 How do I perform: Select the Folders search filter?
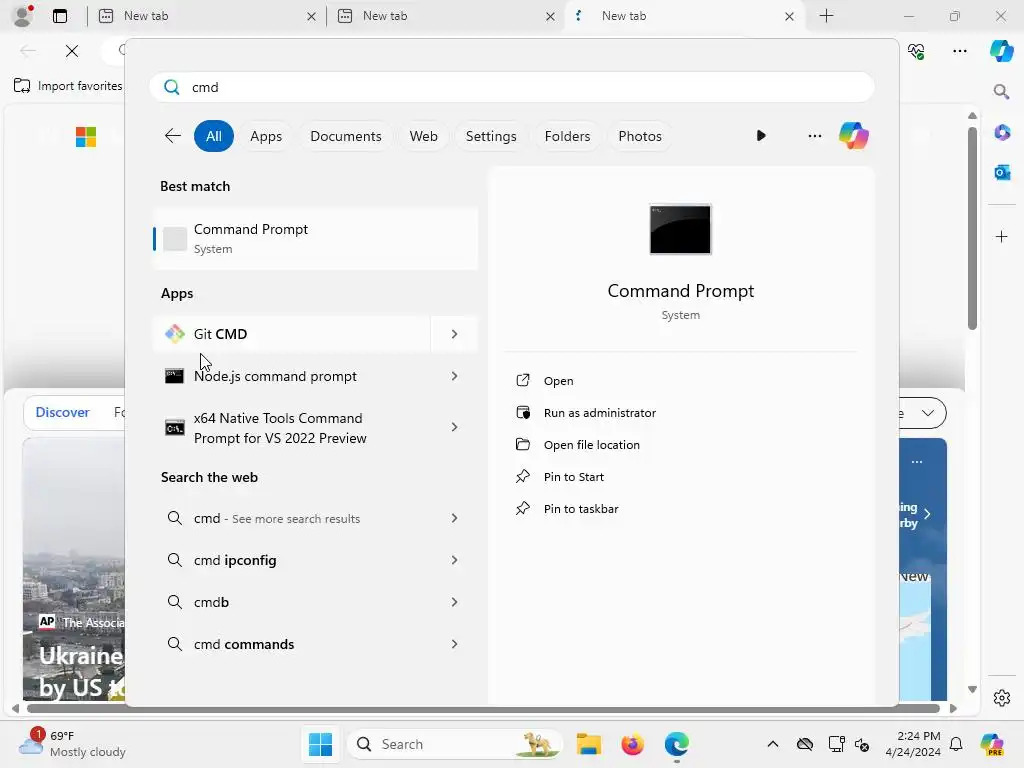[x=567, y=136]
